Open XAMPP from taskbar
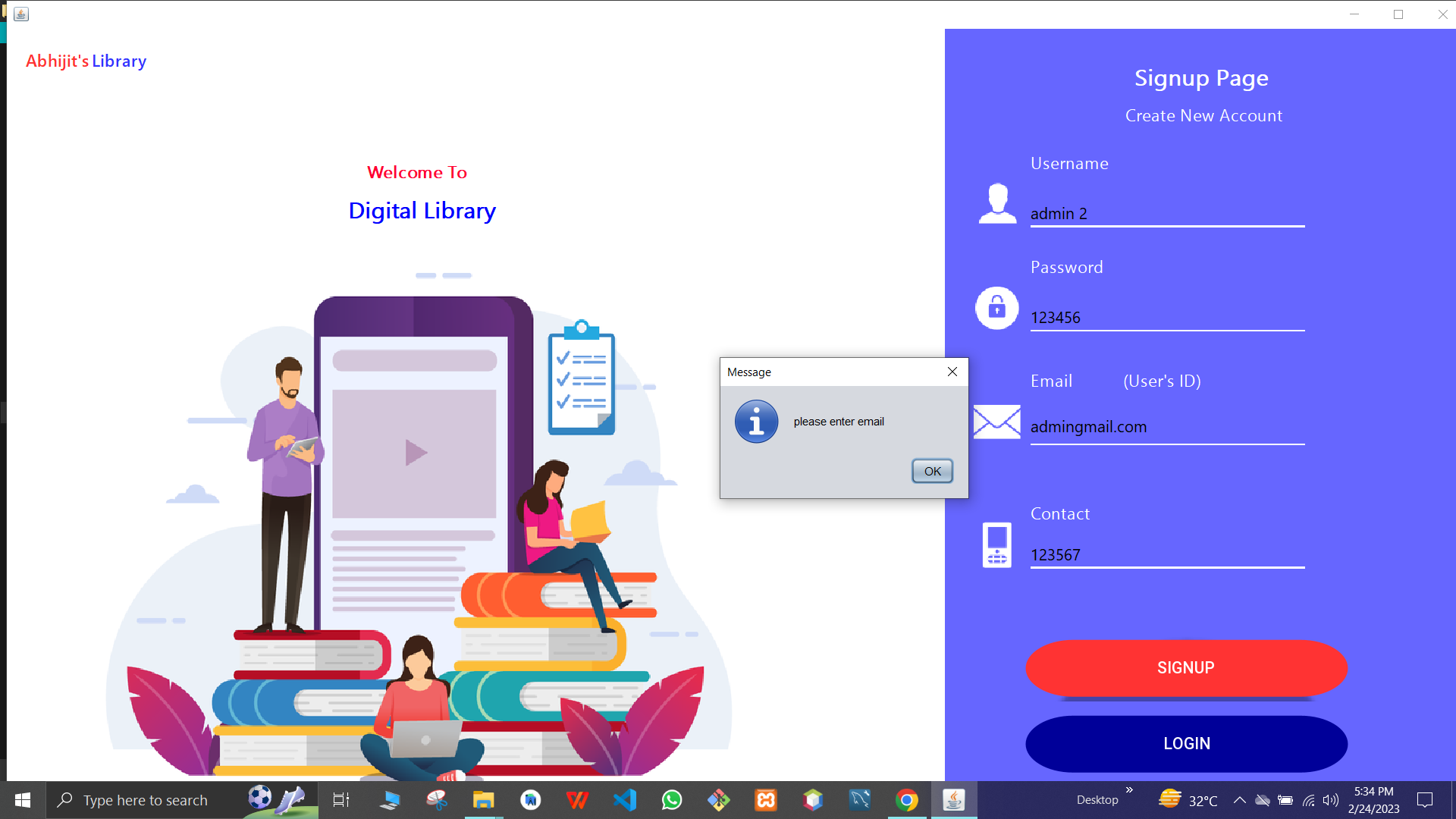 766,800
